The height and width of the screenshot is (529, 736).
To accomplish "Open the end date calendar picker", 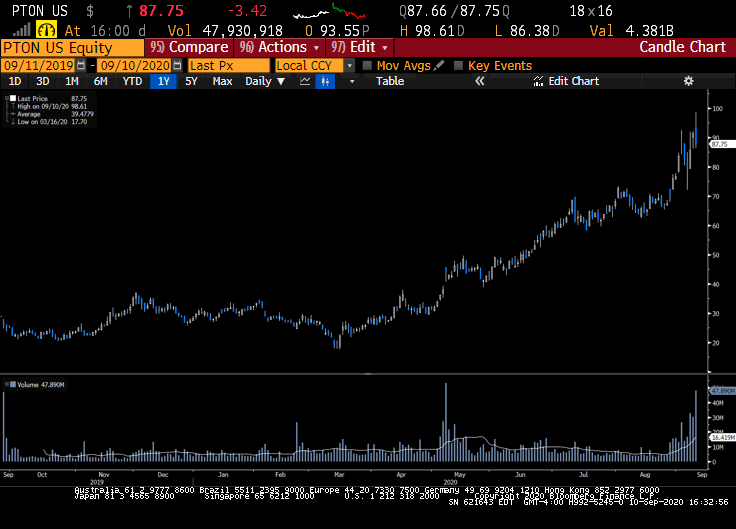I will tap(177, 65).
